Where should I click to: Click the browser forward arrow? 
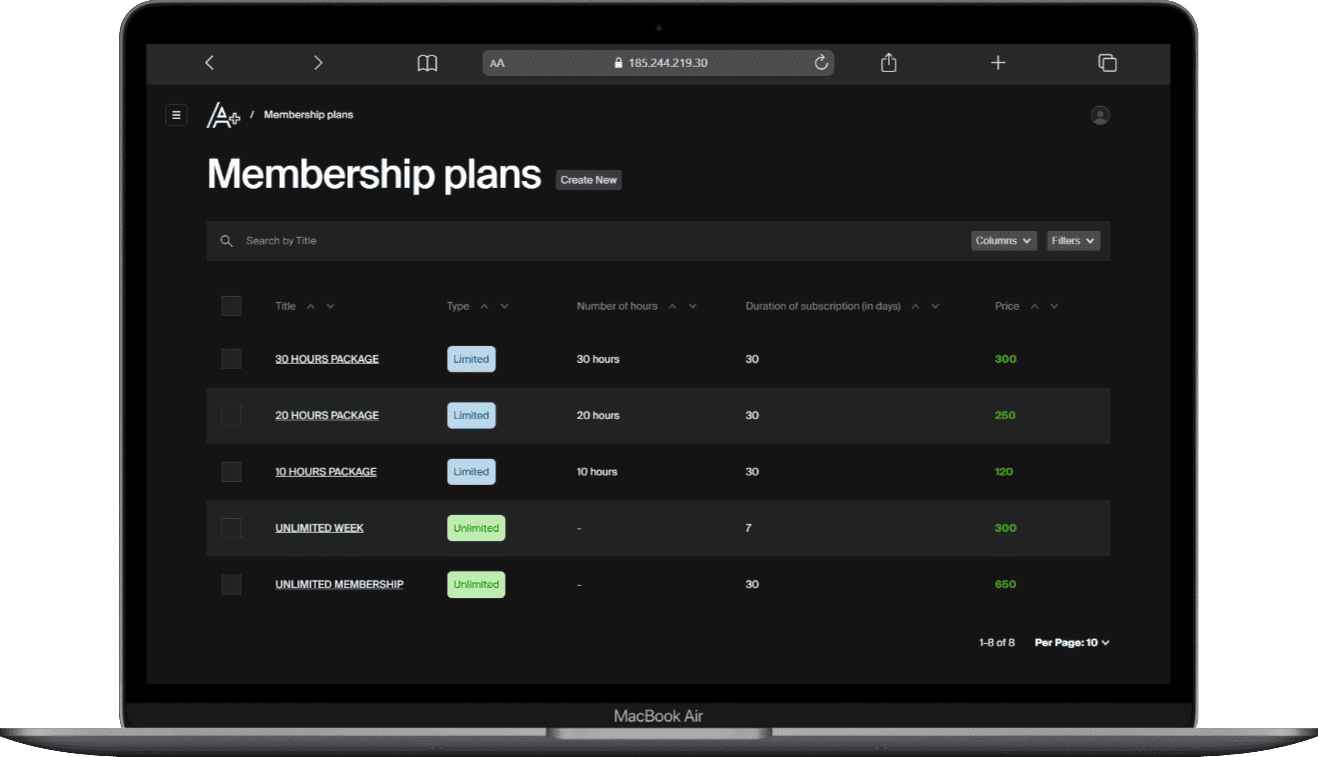[318, 63]
